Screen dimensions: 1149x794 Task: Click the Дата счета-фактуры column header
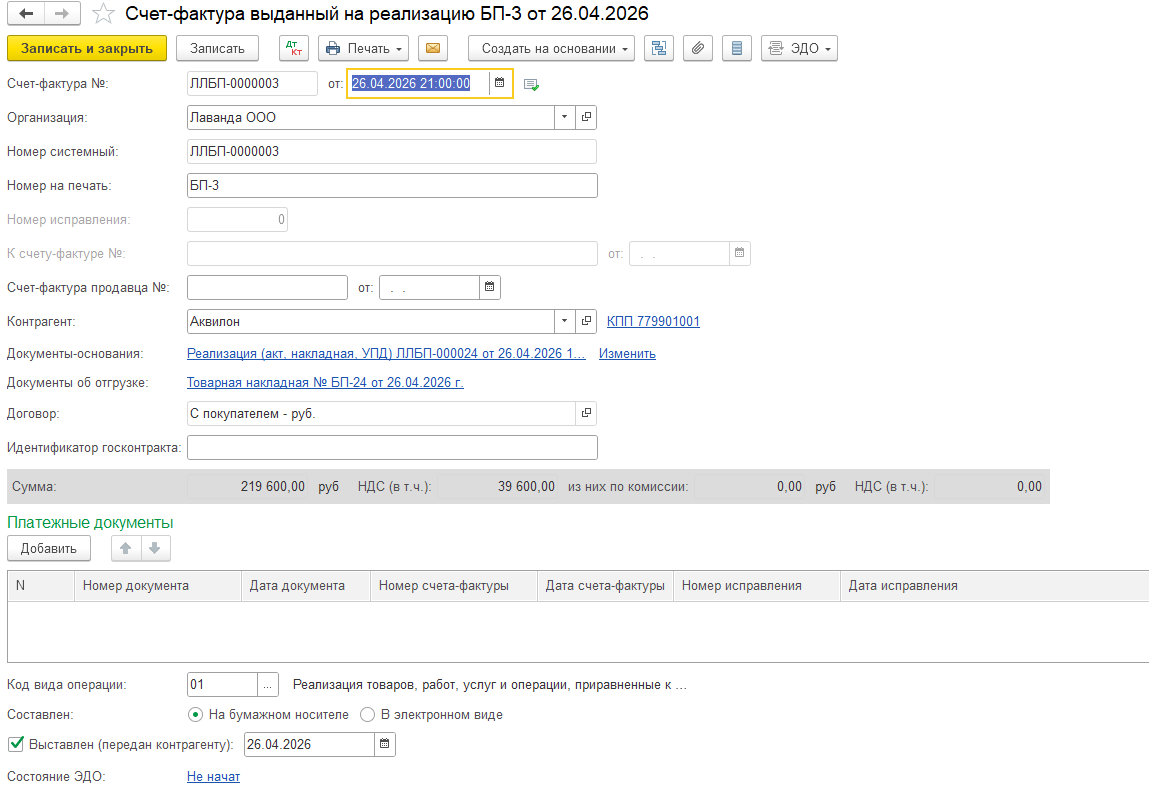(605, 586)
